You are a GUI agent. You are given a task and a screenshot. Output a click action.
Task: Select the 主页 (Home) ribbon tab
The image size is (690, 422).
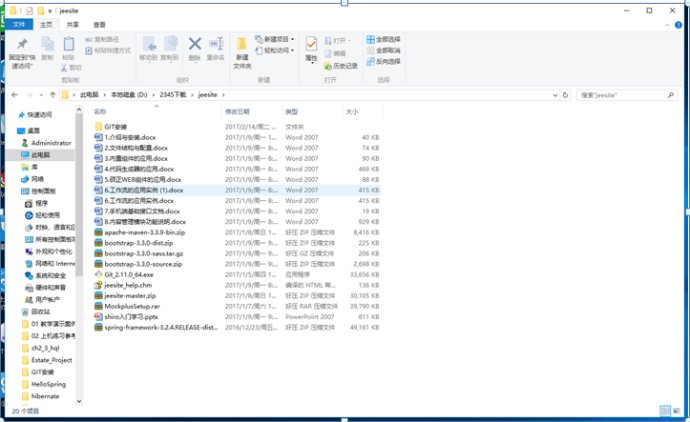pos(46,25)
